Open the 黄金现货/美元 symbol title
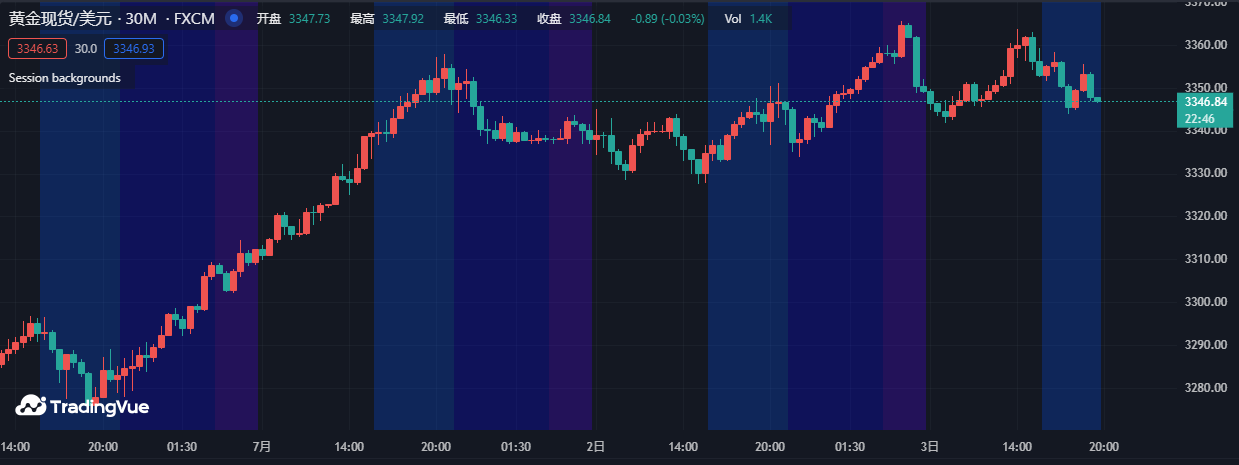The height and width of the screenshot is (465, 1239). (60, 19)
